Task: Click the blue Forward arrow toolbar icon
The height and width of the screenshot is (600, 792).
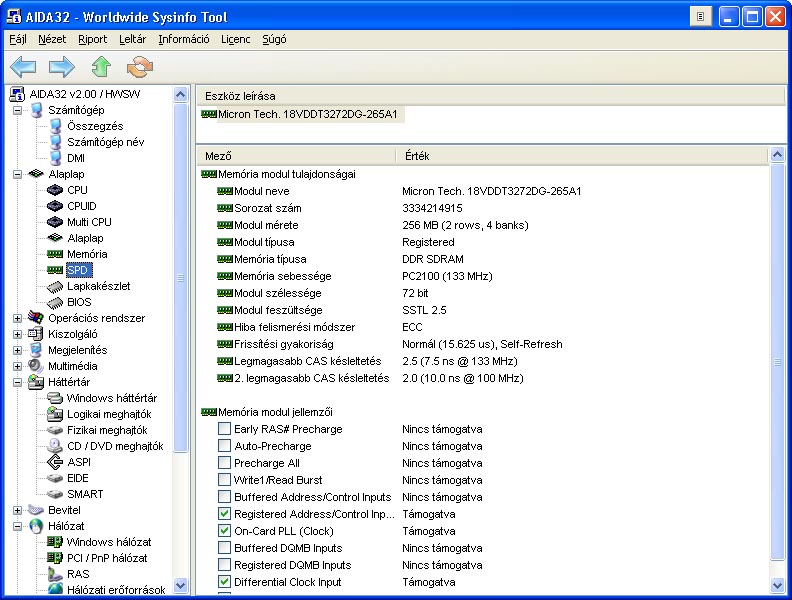Action: (x=62, y=66)
